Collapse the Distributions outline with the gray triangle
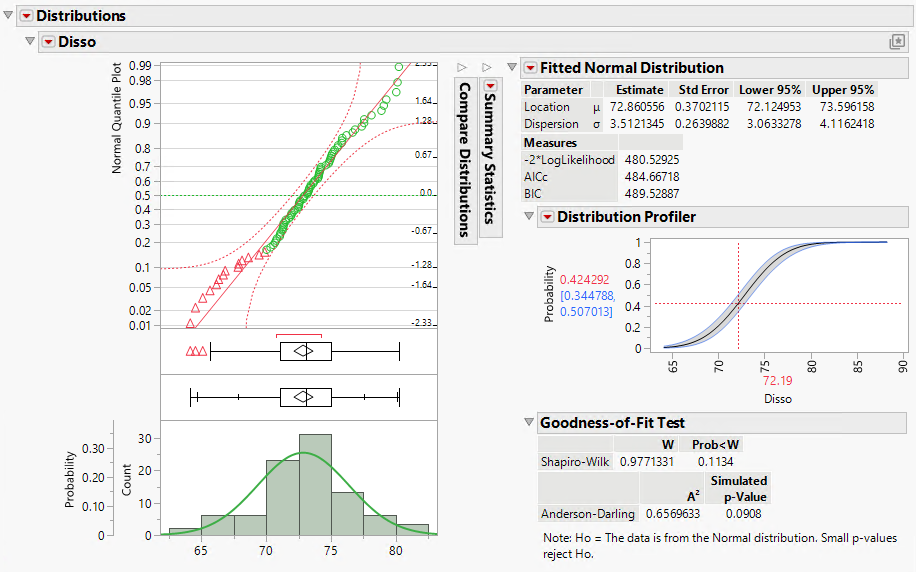Image resolution: width=916 pixels, height=572 pixels. pos(8,15)
